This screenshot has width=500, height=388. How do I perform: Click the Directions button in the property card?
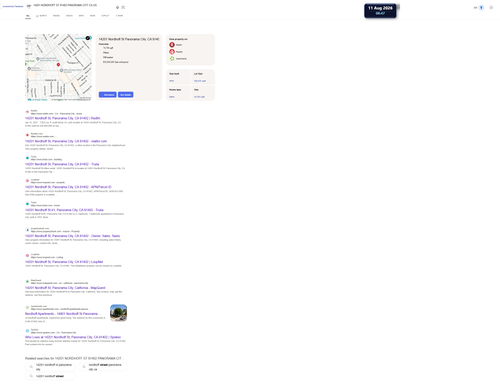point(108,95)
